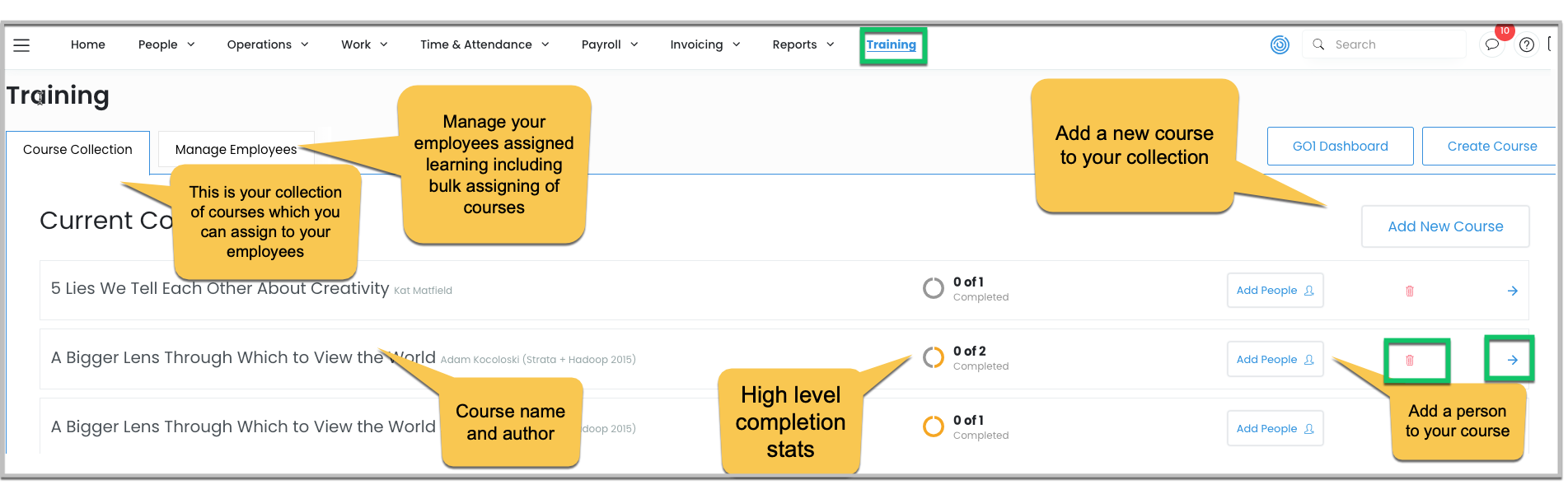Click the help question mark icon
This screenshot has height=494, width=1568.
(1527, 44)
